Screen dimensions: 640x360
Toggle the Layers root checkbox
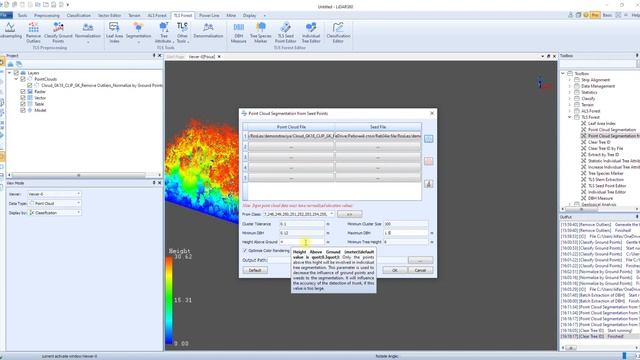point(16,73)
